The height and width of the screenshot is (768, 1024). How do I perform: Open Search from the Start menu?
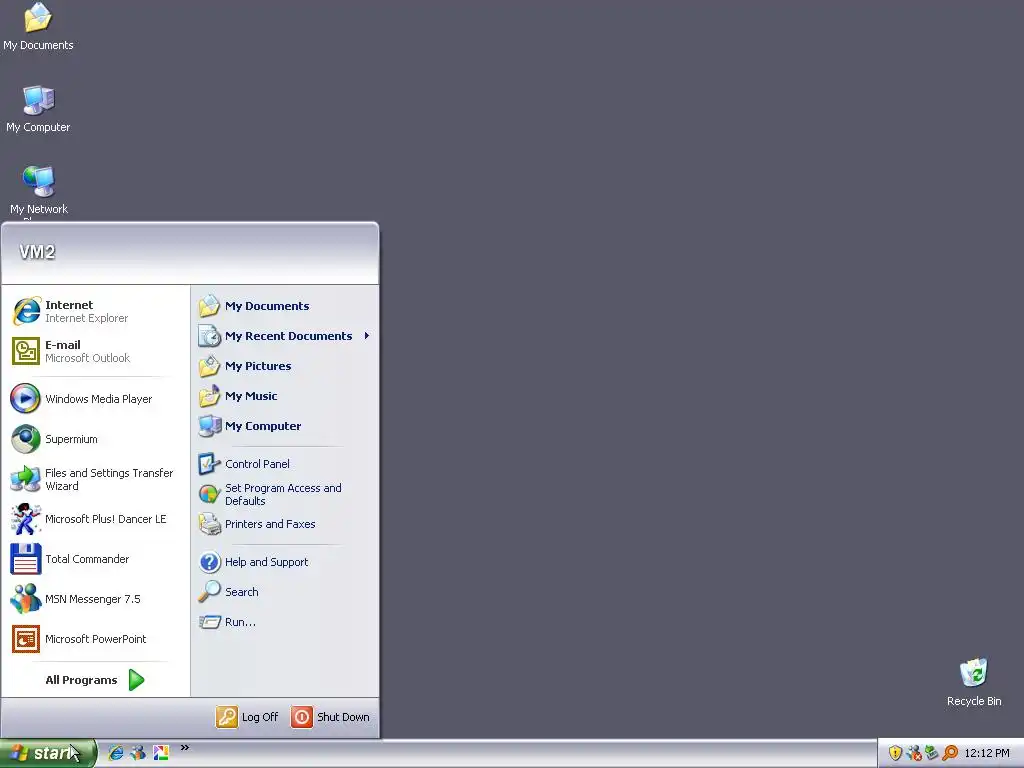(x=285, y=592)
